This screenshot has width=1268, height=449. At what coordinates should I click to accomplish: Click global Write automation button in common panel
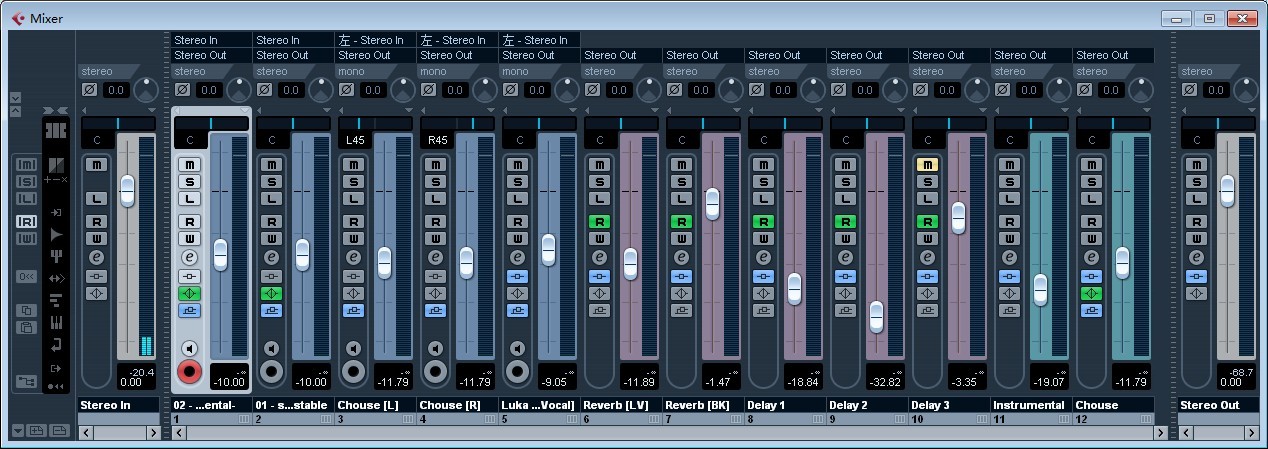point(27,238)
